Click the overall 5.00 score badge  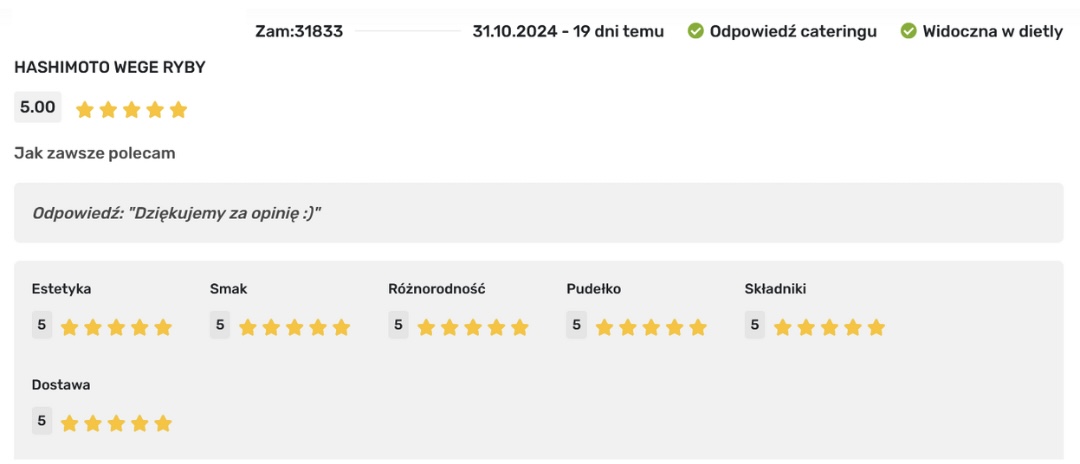[38, 107]
